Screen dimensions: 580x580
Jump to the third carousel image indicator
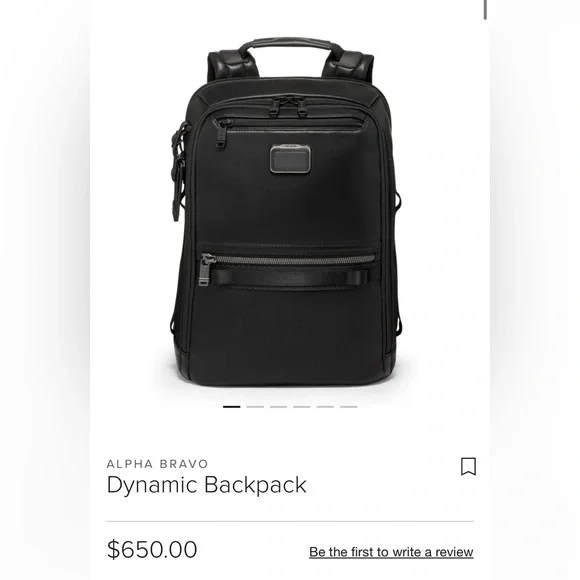(x=278, y=407)
